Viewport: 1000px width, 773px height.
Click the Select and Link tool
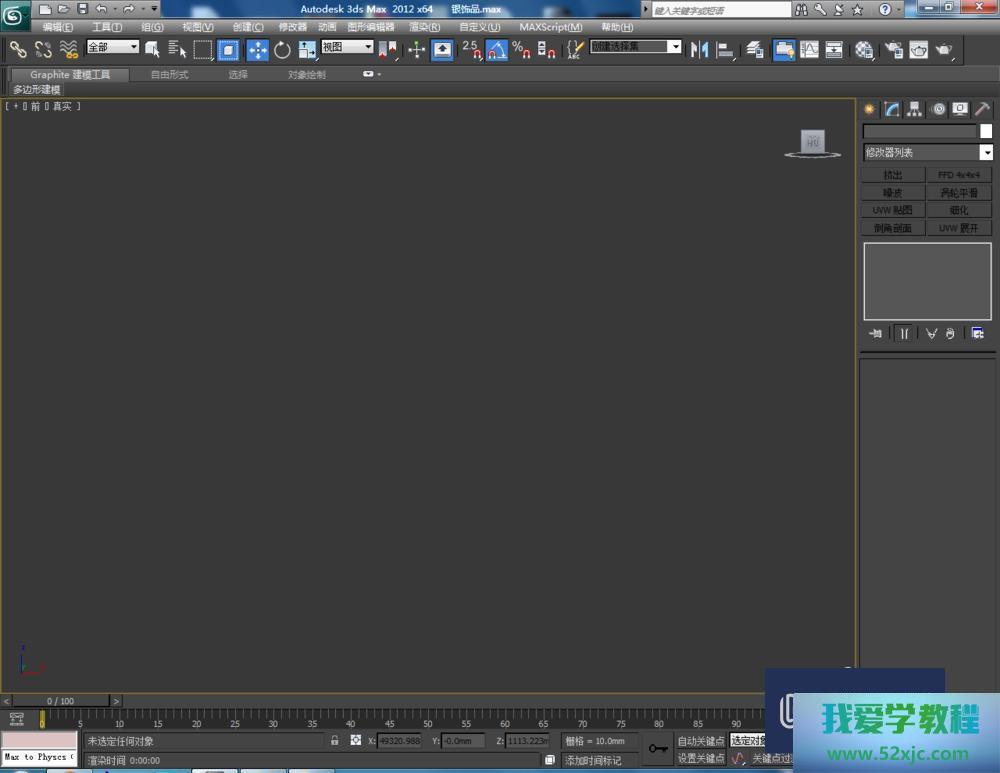[x=18, y=49]
